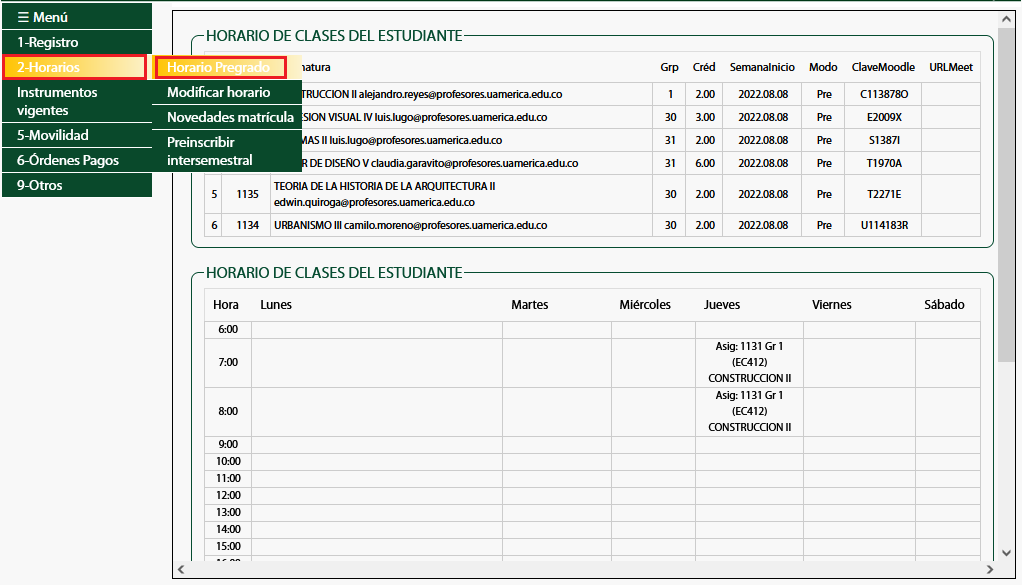The image size is (1022, 585).
Task: Click the horizontal scrollbar left arrow
Action: click(181, 569)
